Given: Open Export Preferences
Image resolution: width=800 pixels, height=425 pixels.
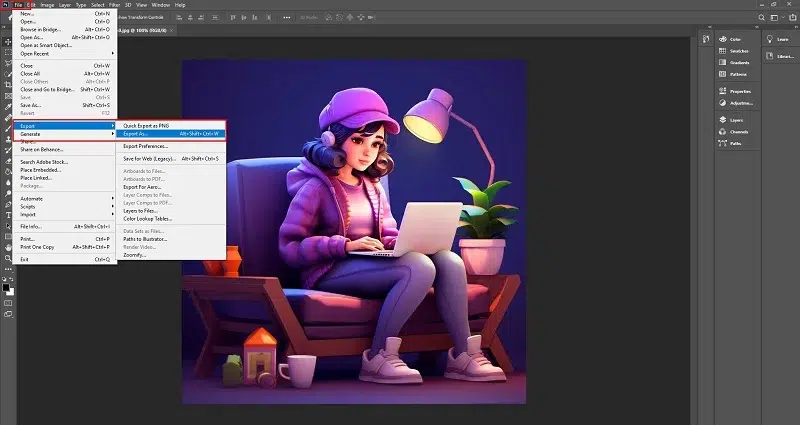Looking at the screenshot, I should (x=171, y=146).
